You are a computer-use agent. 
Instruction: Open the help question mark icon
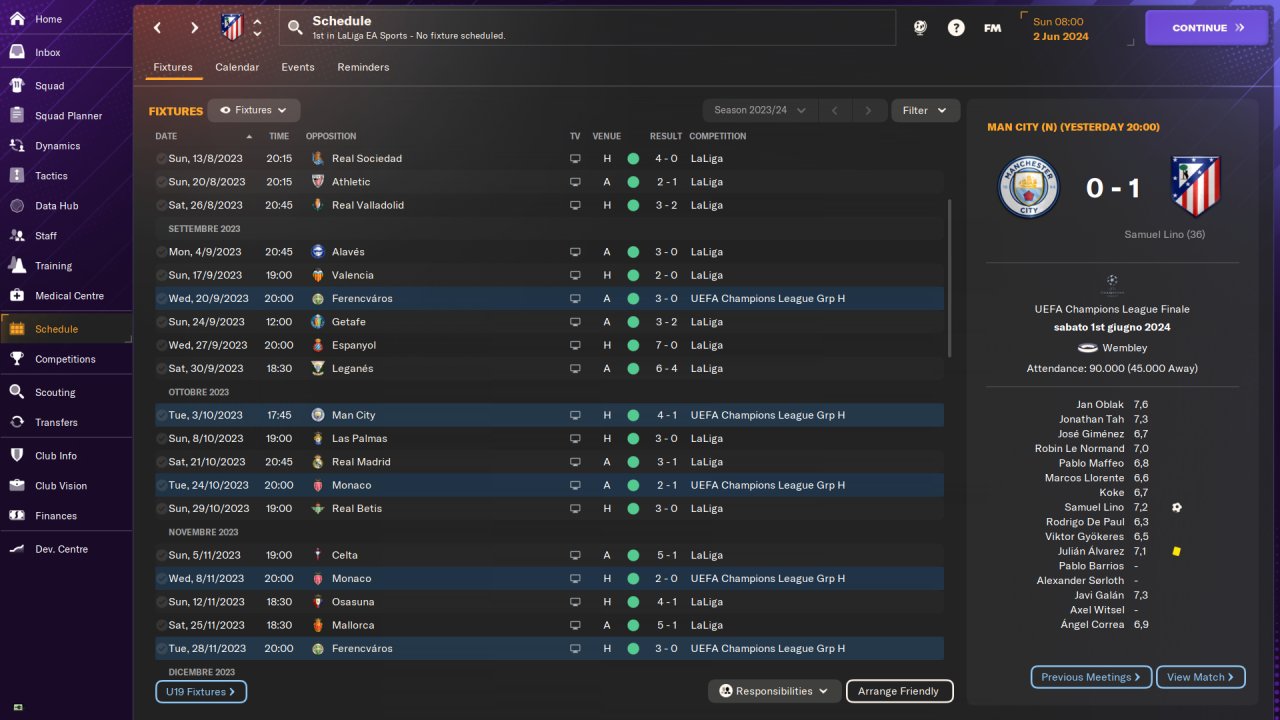(x=956, y=28)
